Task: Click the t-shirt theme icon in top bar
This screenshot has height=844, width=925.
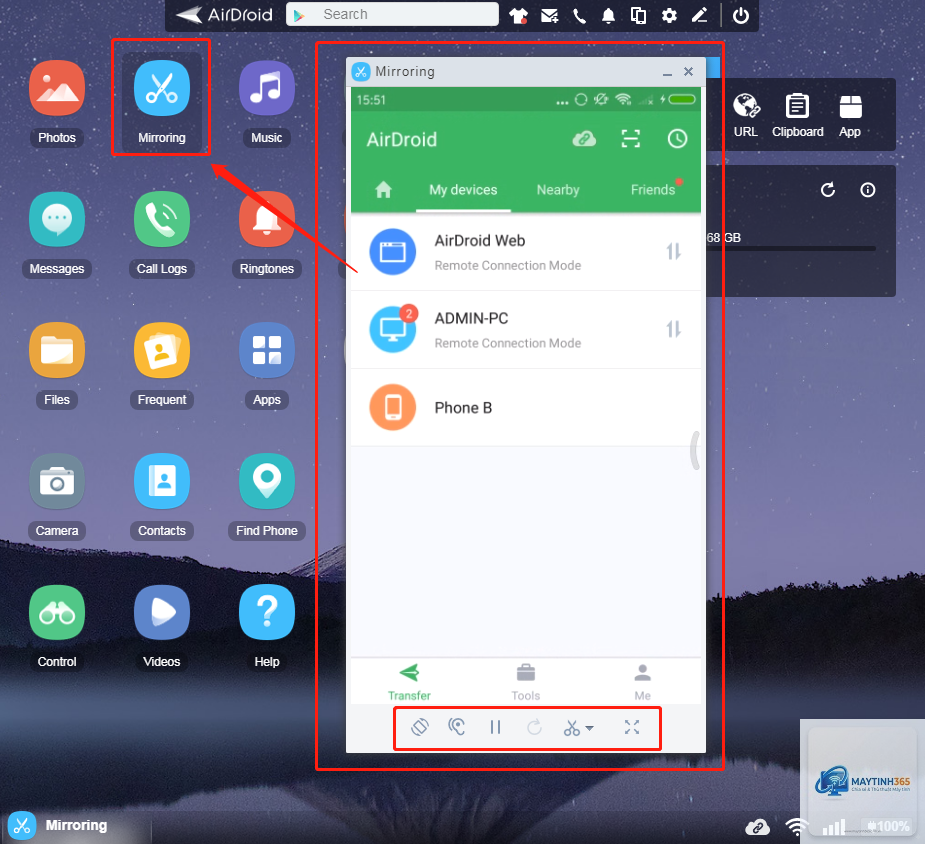Action: [518, 15]
